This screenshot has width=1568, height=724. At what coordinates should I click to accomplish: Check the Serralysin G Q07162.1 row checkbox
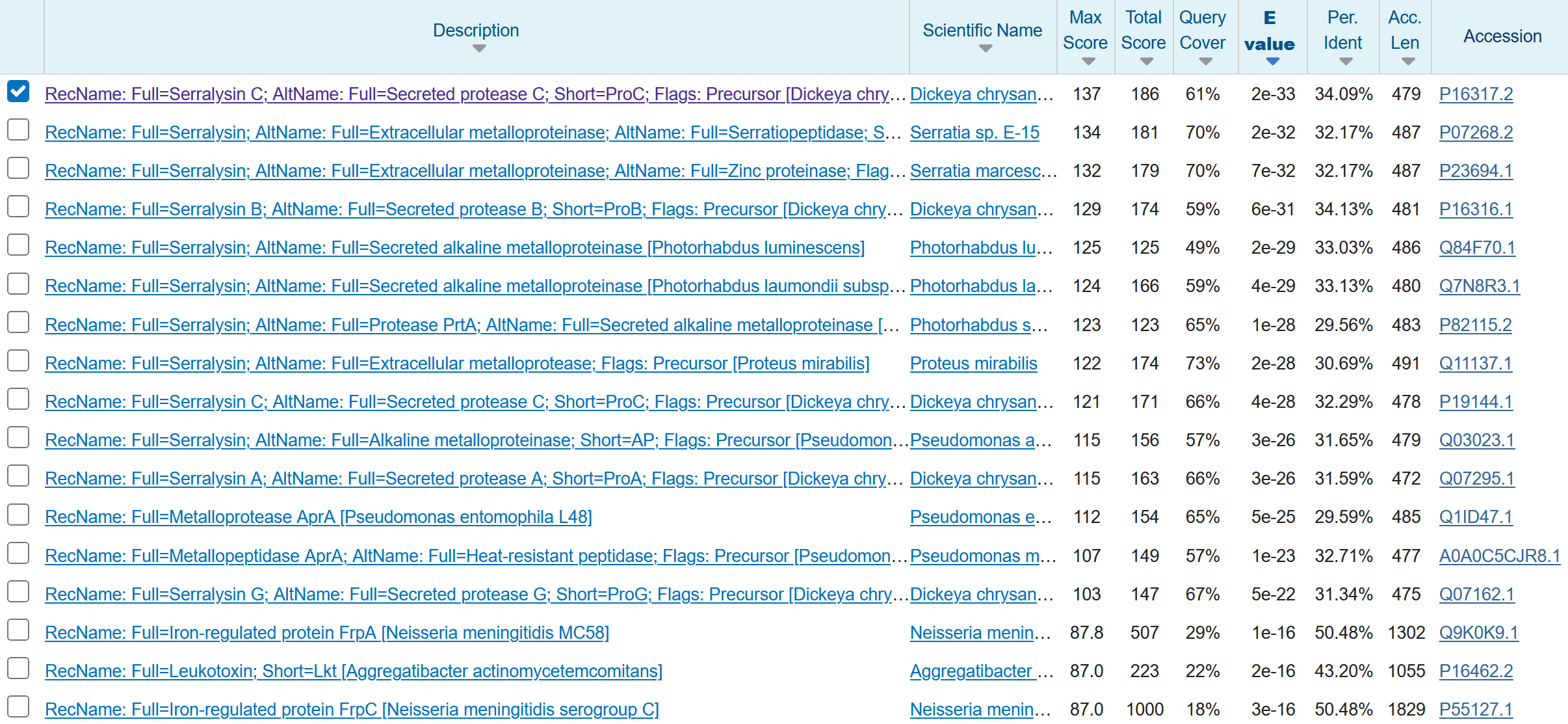click(x=18, y=591)
